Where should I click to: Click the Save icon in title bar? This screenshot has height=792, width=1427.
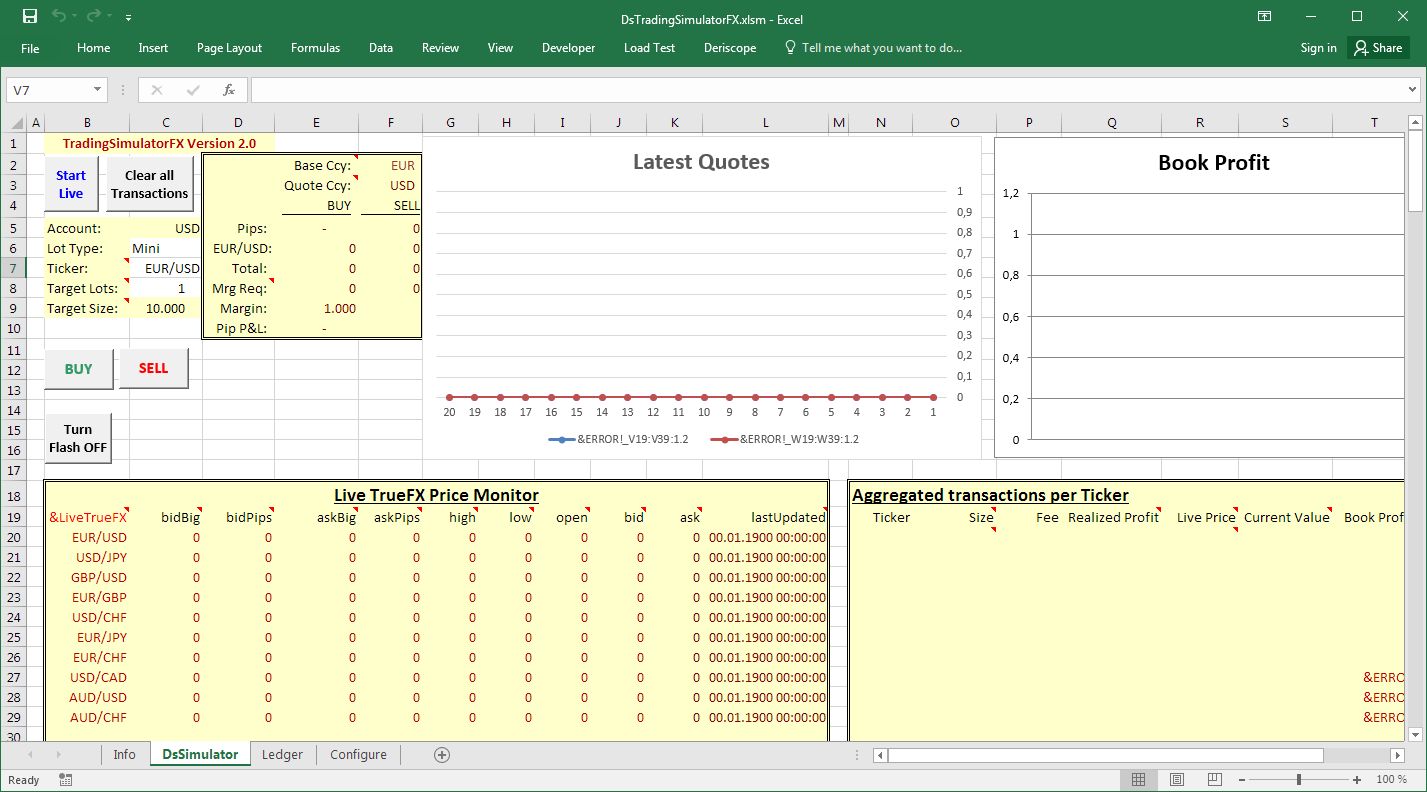click(x=30, y=17)
